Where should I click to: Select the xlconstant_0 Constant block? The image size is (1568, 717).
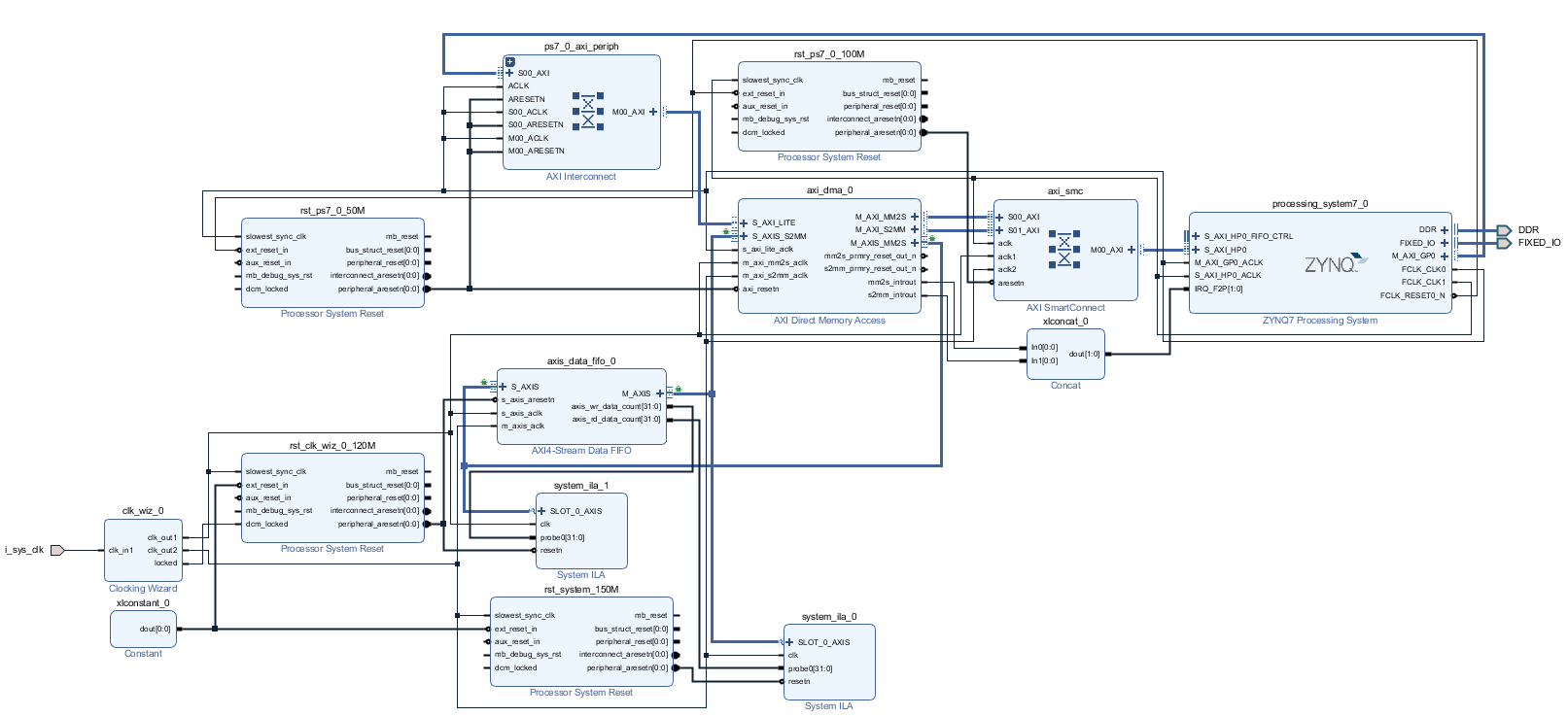click(x=144, y=629)
